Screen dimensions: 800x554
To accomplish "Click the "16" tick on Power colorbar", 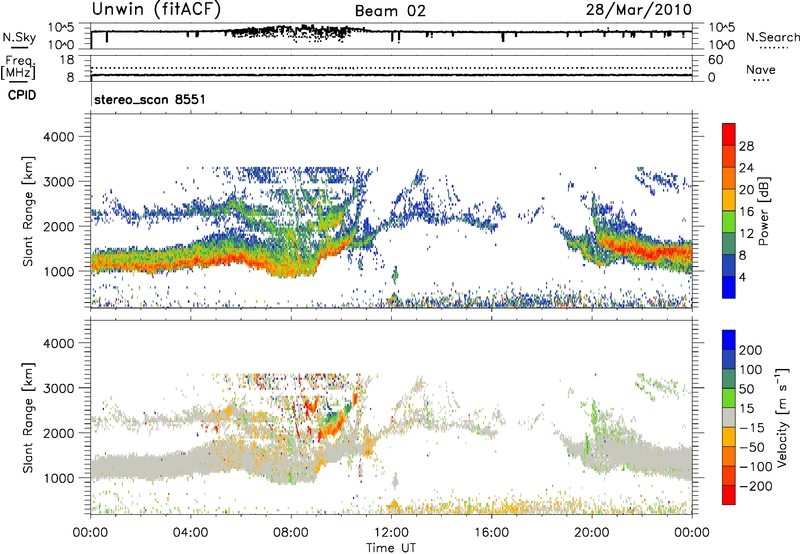I will (x=746, y=212).
